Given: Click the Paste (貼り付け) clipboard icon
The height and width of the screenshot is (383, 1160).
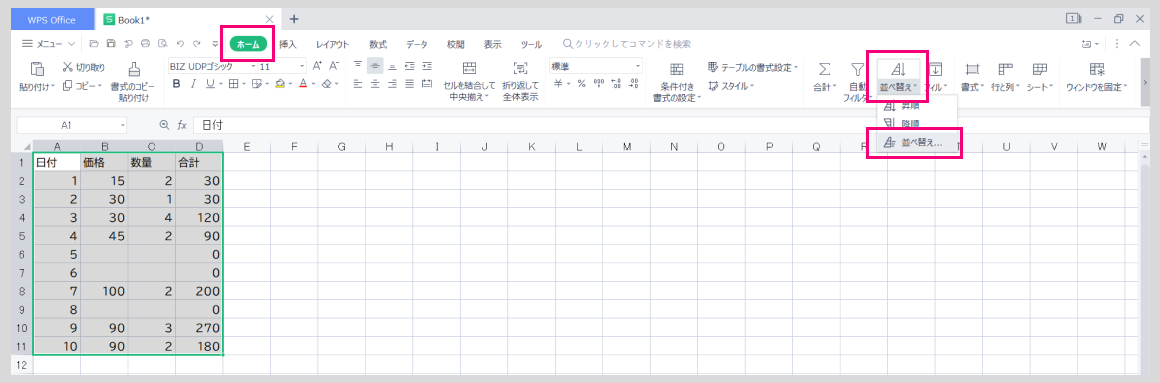Looking at the screenshot, I should pyautogui.click(x=38, y=69).
